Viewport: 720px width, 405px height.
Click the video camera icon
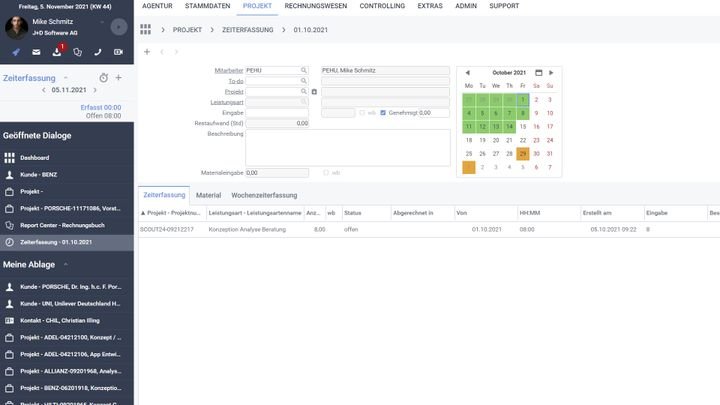[118, 51]
